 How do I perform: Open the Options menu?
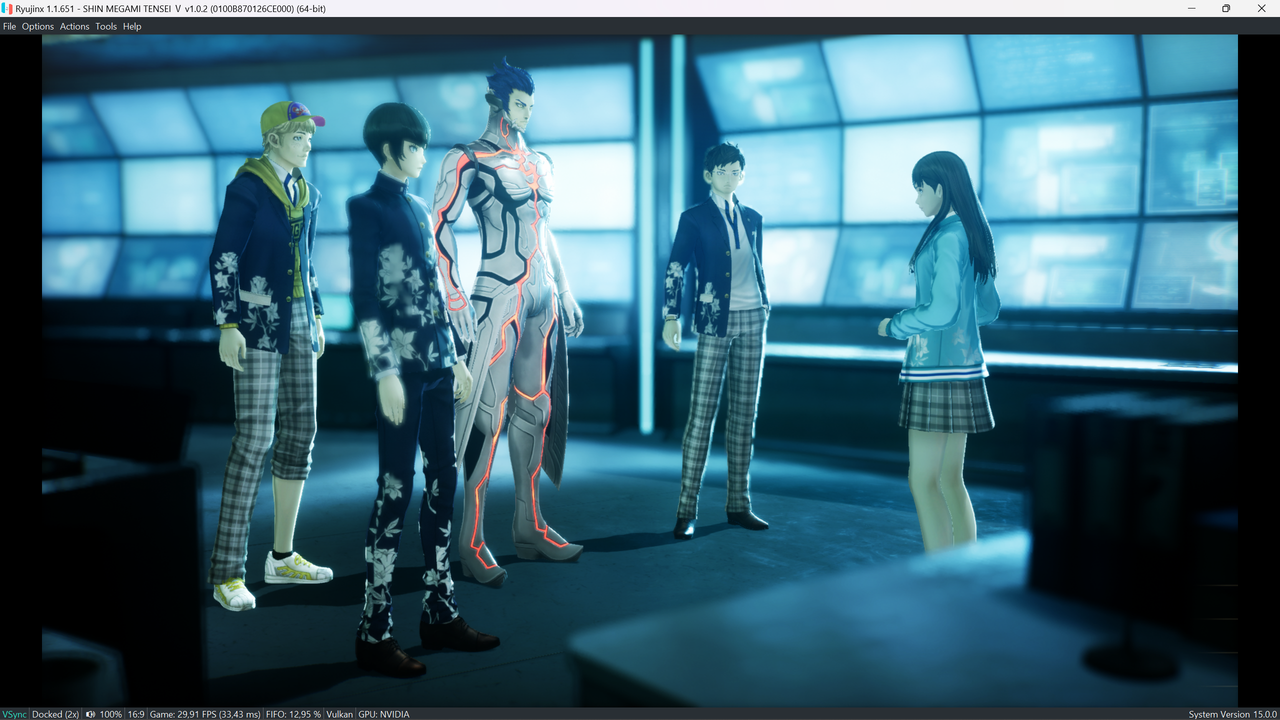click(38, 27)
